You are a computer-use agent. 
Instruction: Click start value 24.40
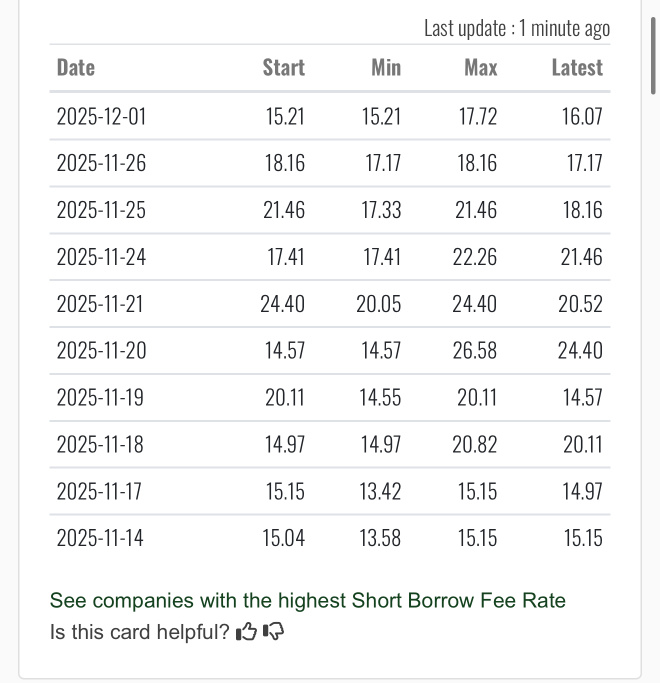point(282,304)
